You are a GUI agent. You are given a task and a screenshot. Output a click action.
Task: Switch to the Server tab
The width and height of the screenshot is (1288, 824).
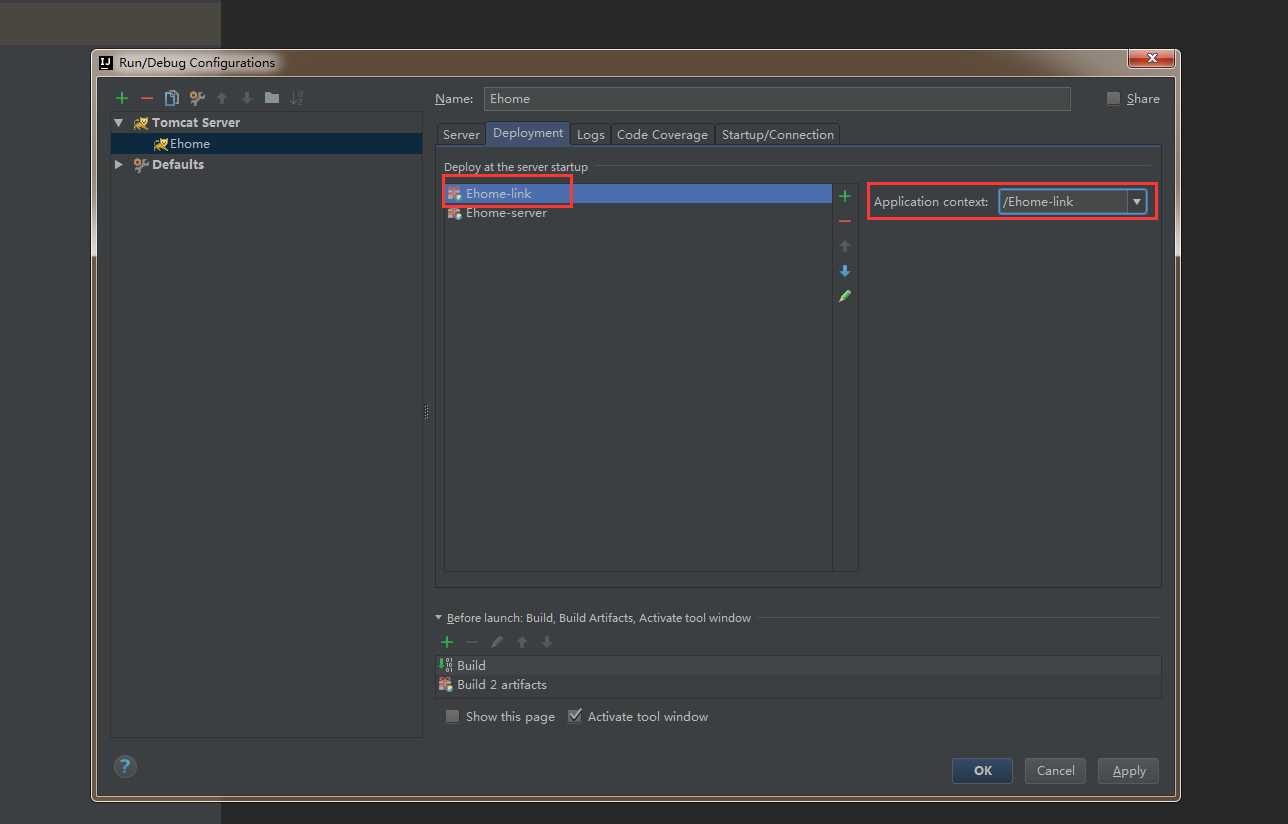(461, 134)
